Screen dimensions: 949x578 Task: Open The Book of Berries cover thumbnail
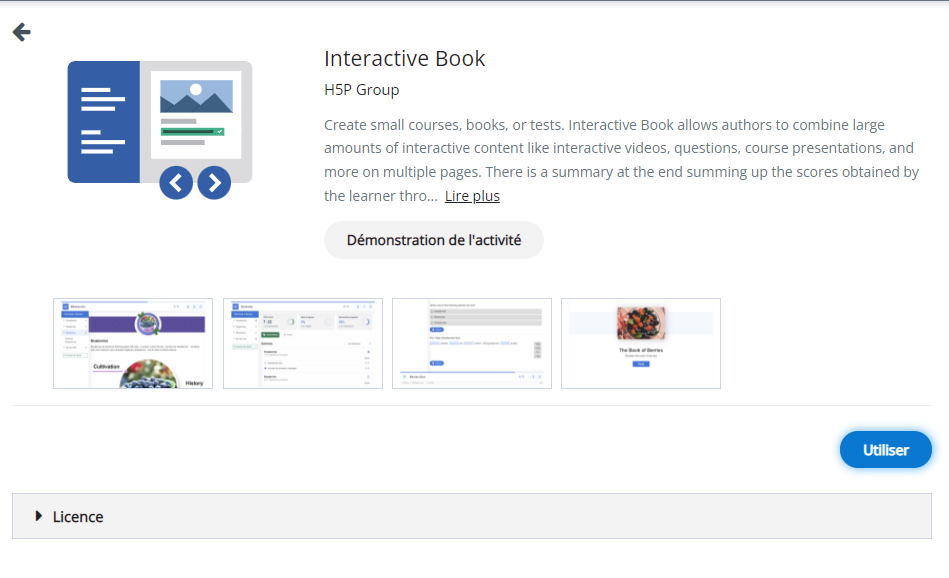coord(641,343)
